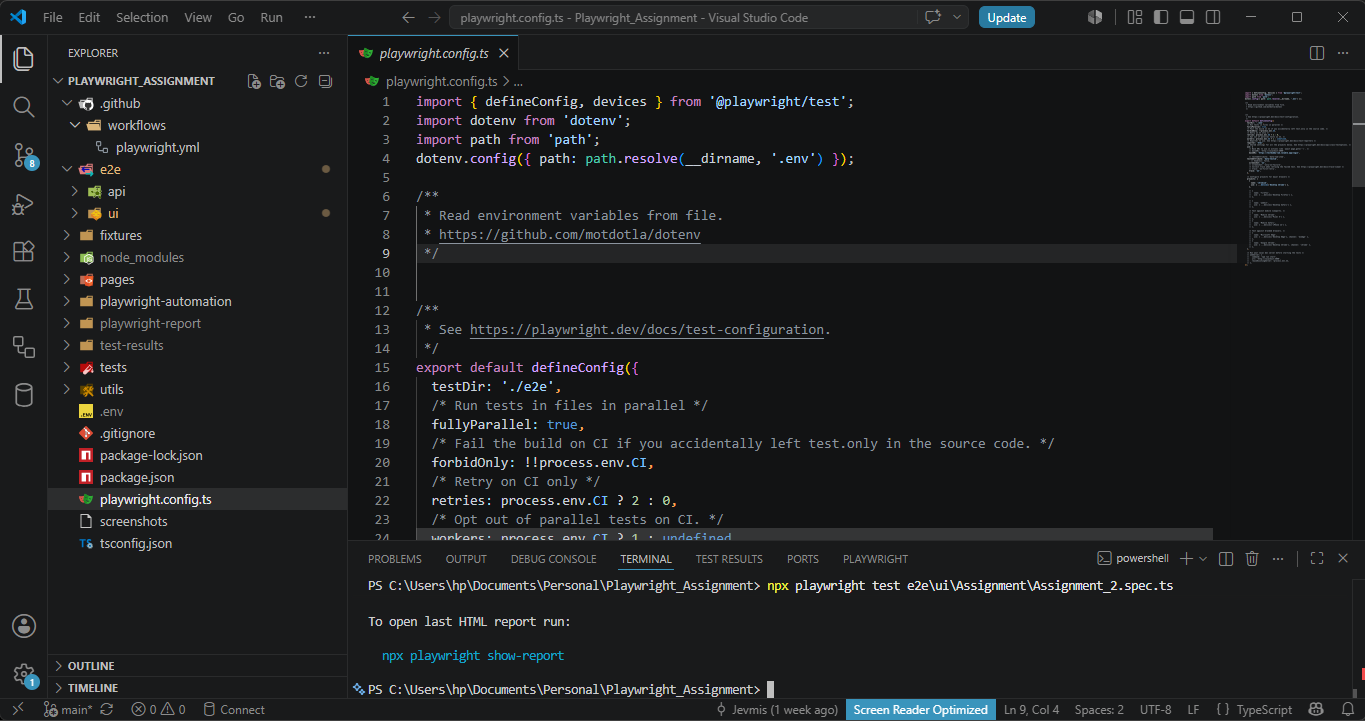Switch to the PROBLEMS panel tab

point(395,559)
